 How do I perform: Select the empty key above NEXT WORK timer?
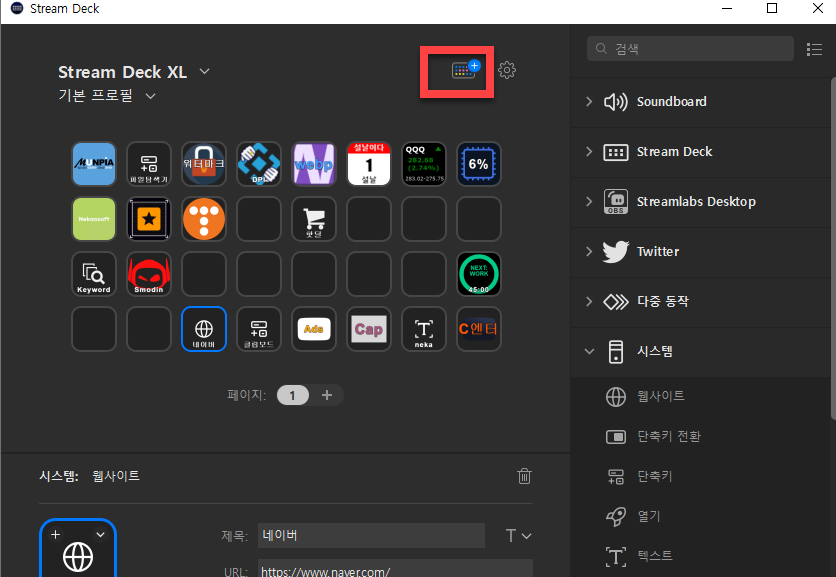479,219
